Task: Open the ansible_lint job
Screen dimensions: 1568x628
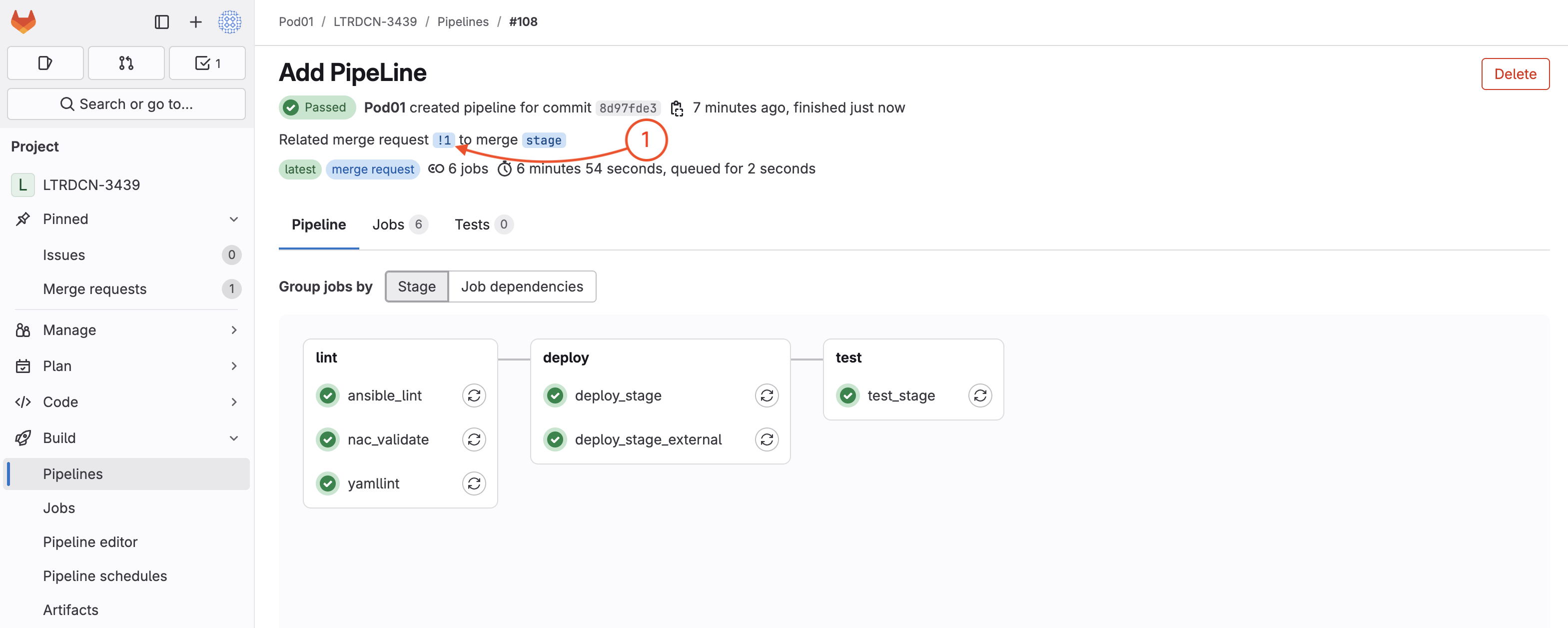Action: tap(385, 395)
